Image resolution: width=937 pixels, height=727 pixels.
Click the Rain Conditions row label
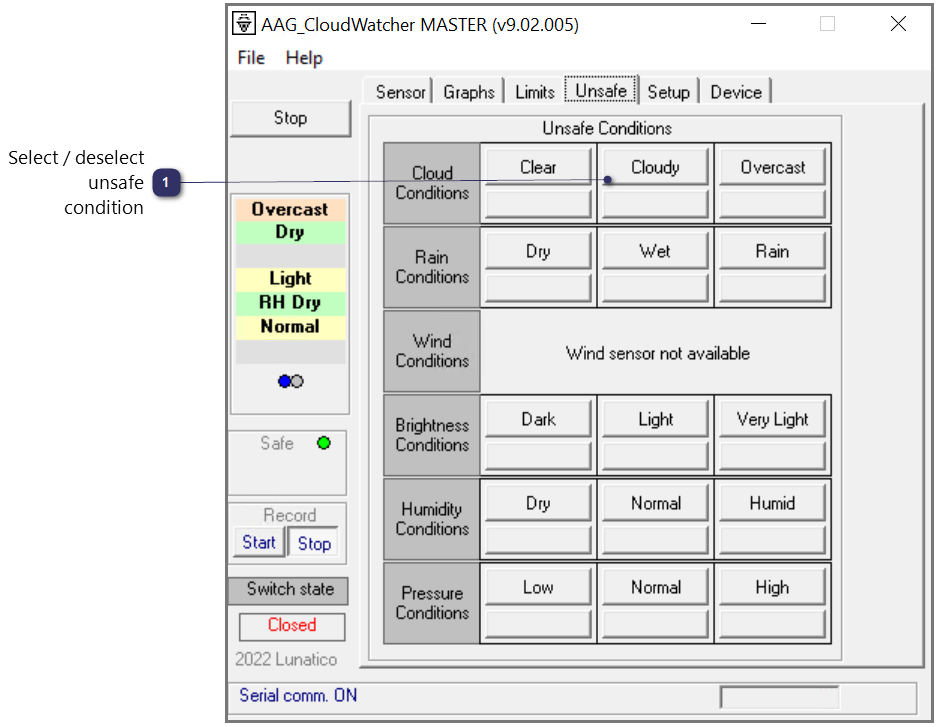pos(432,267)
